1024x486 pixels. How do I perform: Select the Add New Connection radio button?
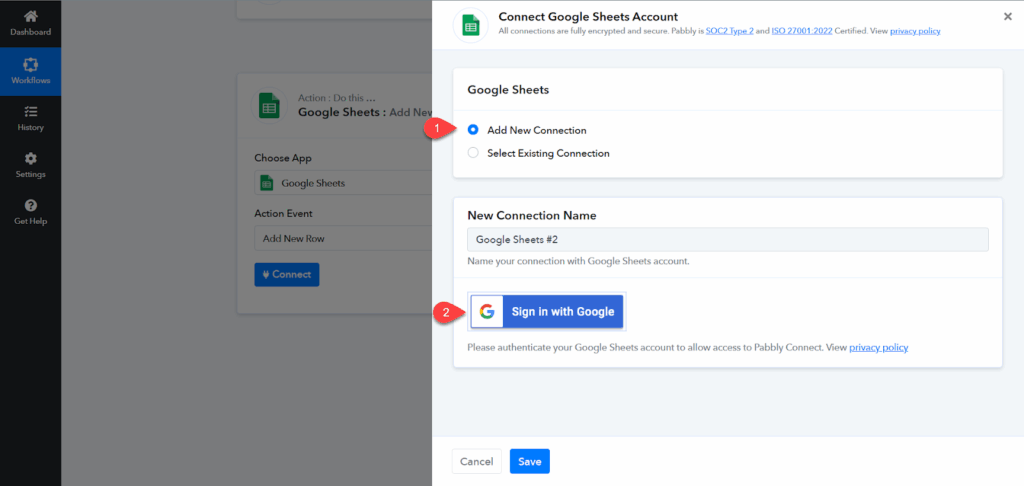[x=473, y=130]
